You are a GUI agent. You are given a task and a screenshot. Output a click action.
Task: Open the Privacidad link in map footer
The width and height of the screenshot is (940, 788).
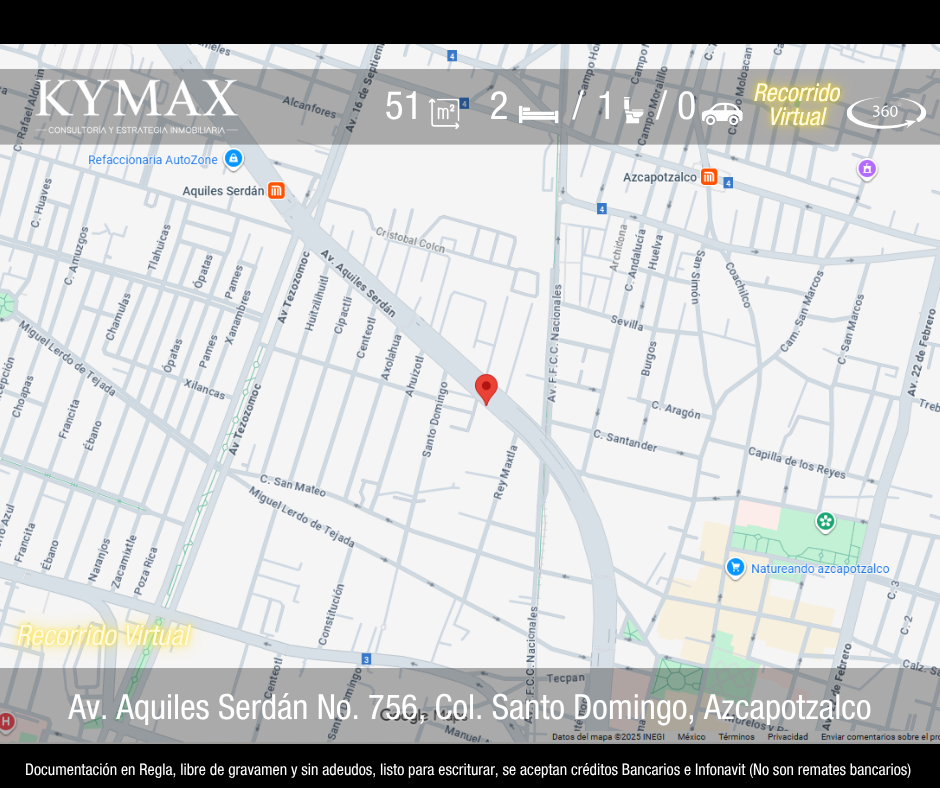788,737
